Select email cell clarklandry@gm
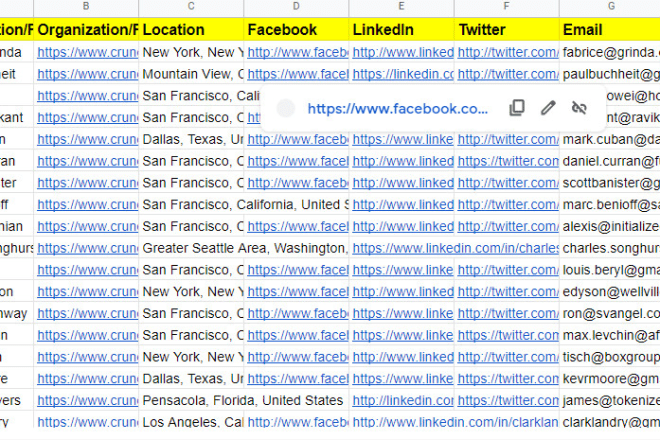The width and height of the screenshot is (660, 440). 610,421
